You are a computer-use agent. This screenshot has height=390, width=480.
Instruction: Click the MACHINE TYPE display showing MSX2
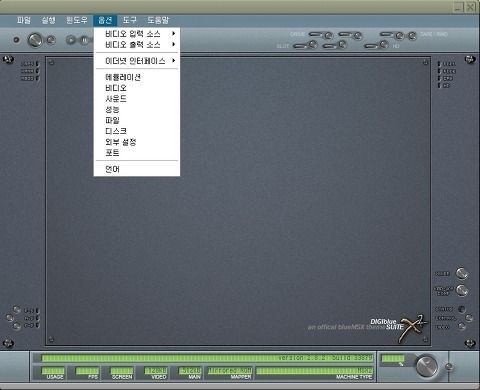point(314,371)
